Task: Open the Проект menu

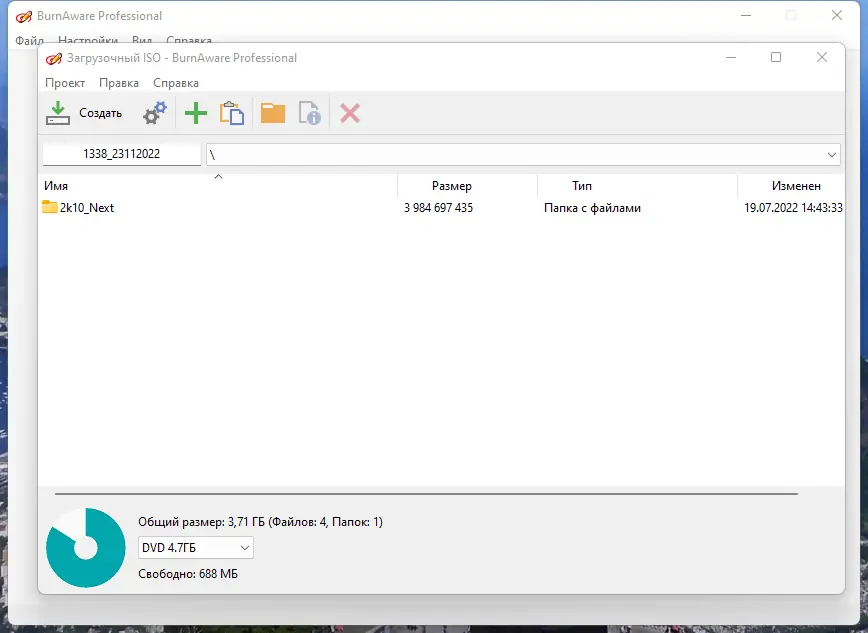Action: [x=65, y=83]
